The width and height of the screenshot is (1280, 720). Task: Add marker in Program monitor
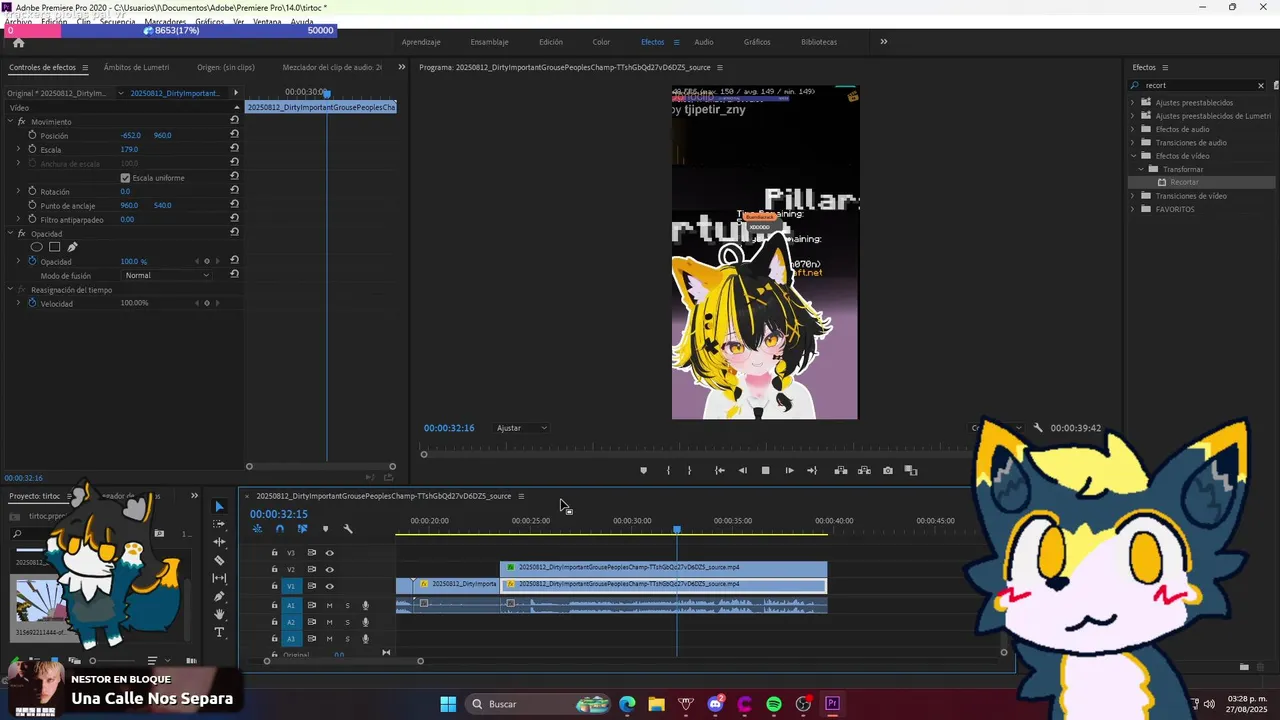tap(643, 471)
